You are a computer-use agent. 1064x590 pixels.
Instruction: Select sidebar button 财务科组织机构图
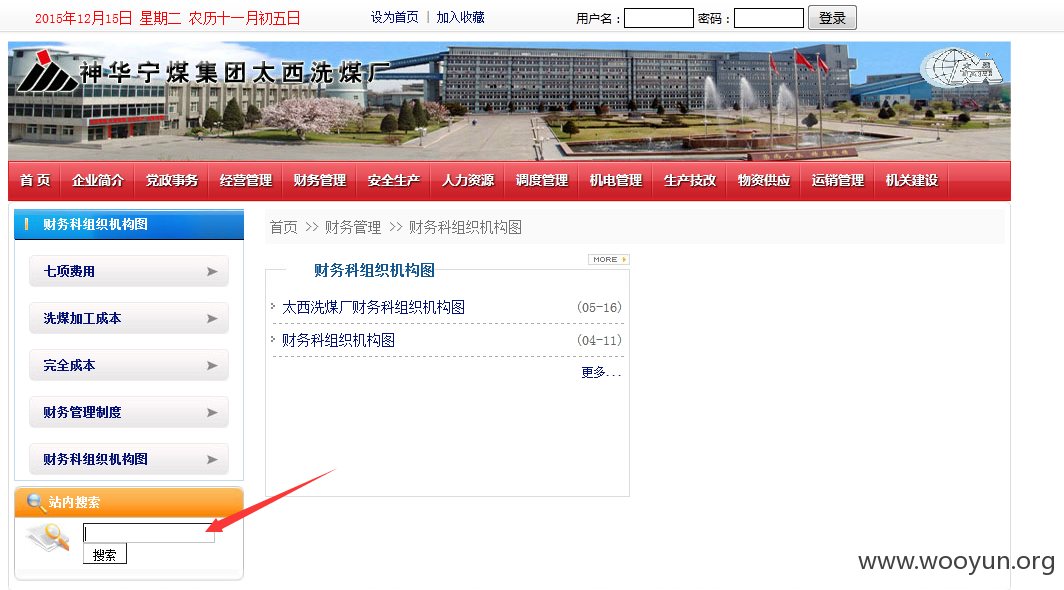click(x=129, y=460)
